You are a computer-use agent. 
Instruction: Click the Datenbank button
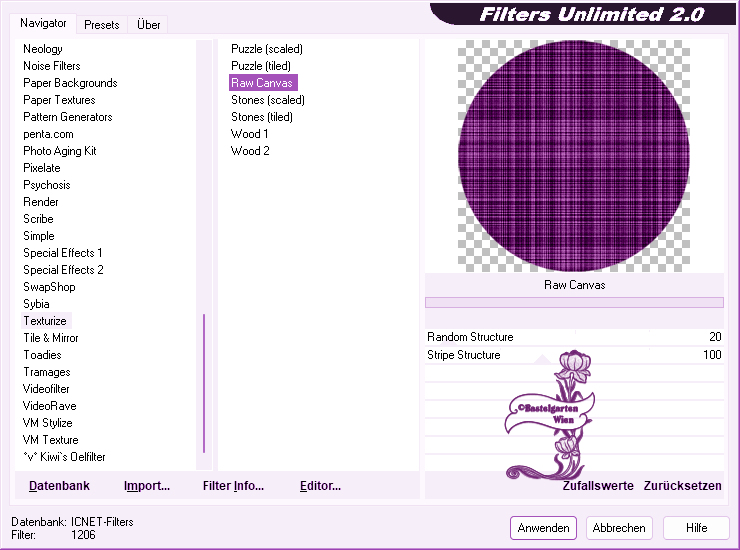(x=59, y=486)
